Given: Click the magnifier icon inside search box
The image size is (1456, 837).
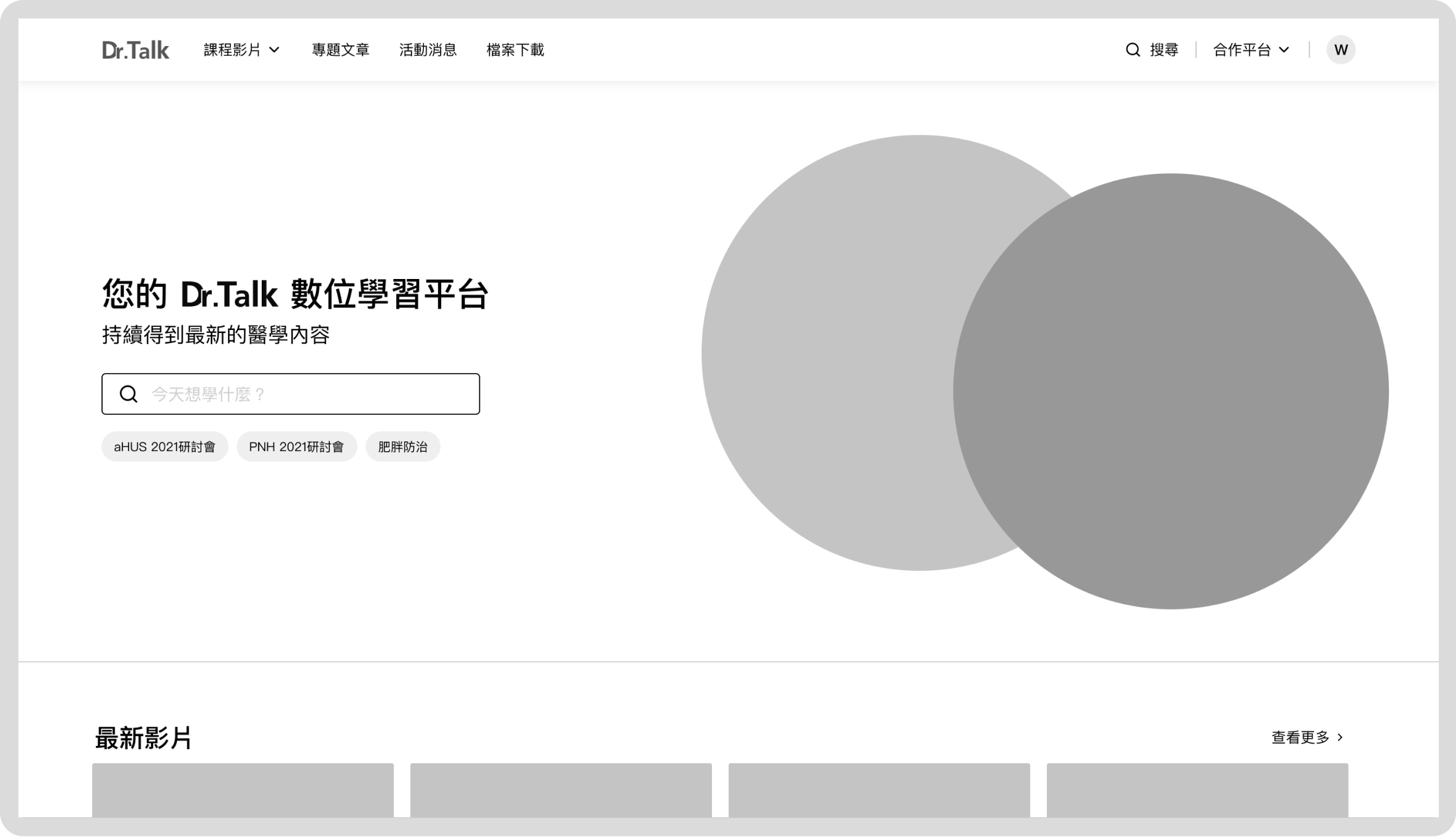Looking at the screenshot, I should [x=128, y=394].
